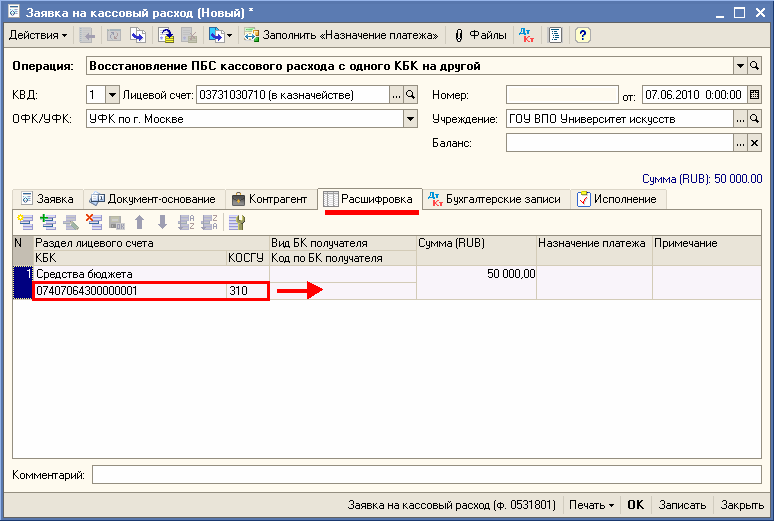Clear the Баланс field with X
This screenshot has height=521, width=774.
pyautogui.click(x=754, y=143)
